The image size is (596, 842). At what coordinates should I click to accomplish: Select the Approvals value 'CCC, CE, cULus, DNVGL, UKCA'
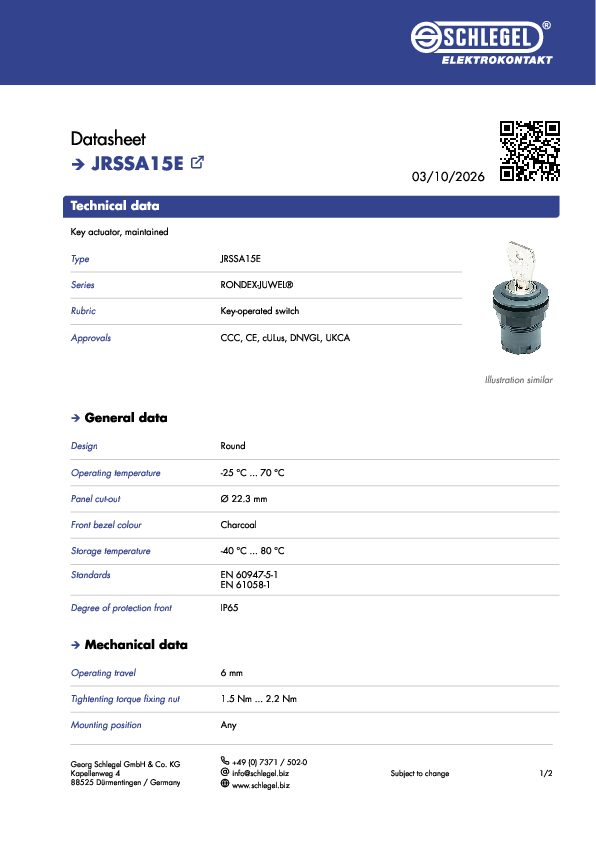tap(285, 338)
